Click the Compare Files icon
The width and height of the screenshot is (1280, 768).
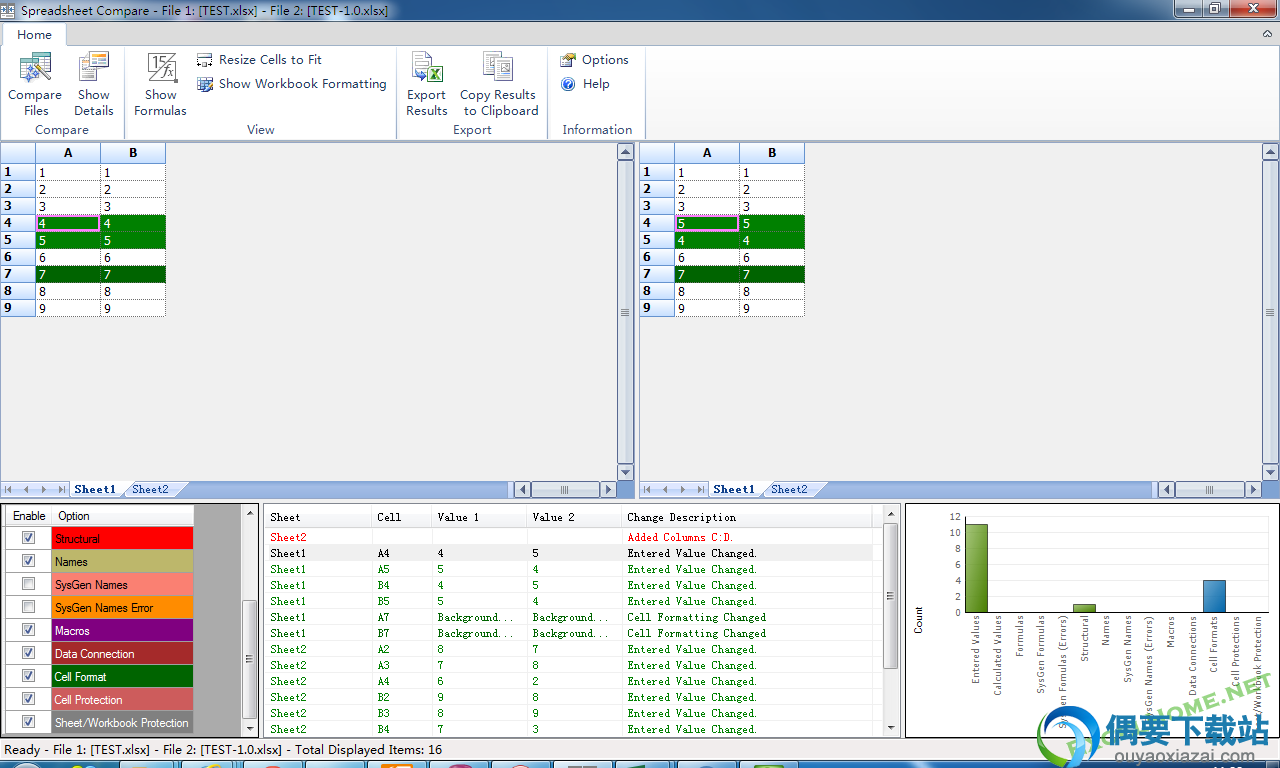[35, 68]
